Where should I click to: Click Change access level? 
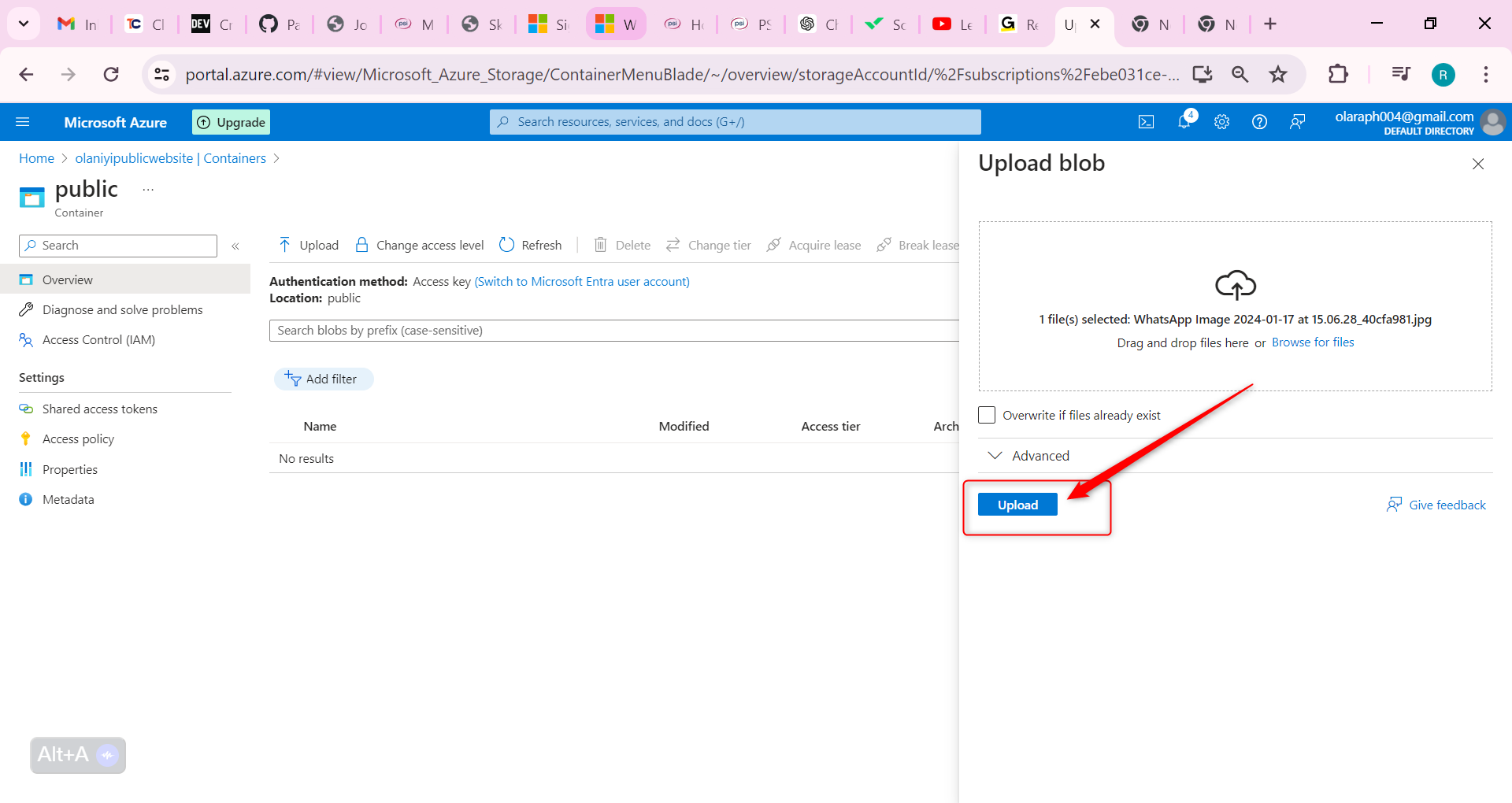click(x=419, y=245)
